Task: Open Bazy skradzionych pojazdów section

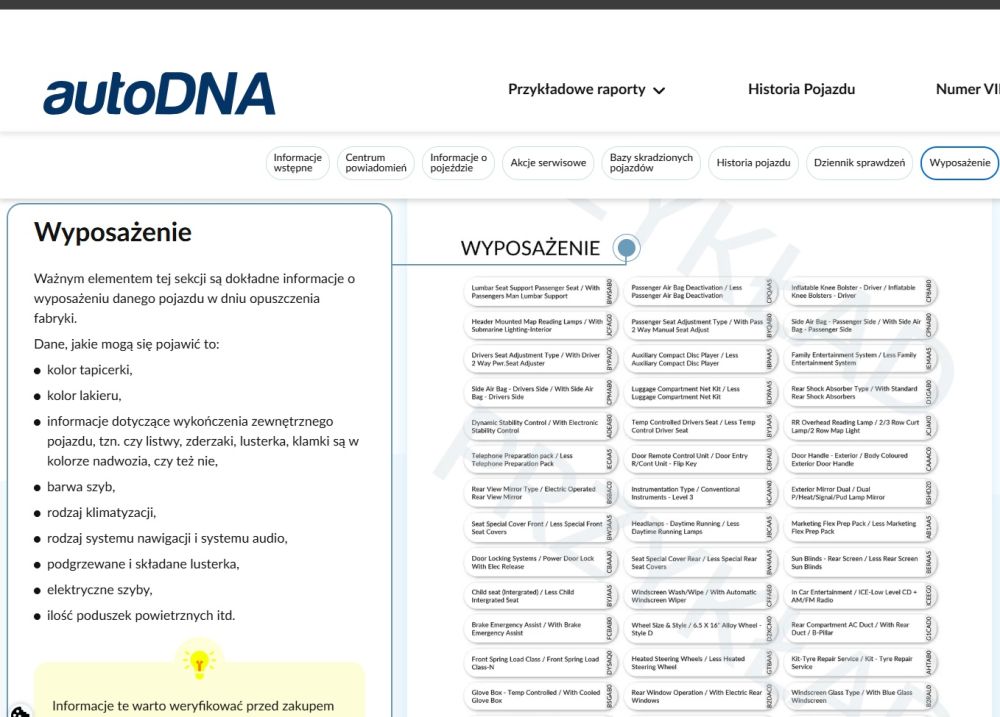Action: coord(651,163)
